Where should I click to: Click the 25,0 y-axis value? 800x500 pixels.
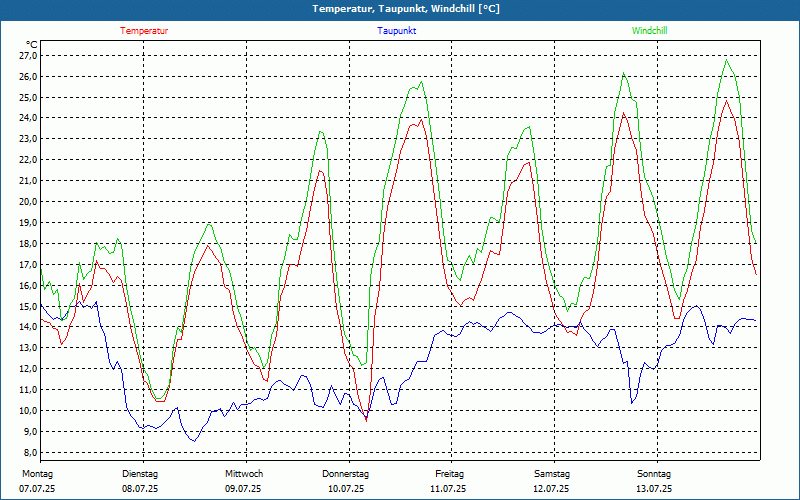29,97
